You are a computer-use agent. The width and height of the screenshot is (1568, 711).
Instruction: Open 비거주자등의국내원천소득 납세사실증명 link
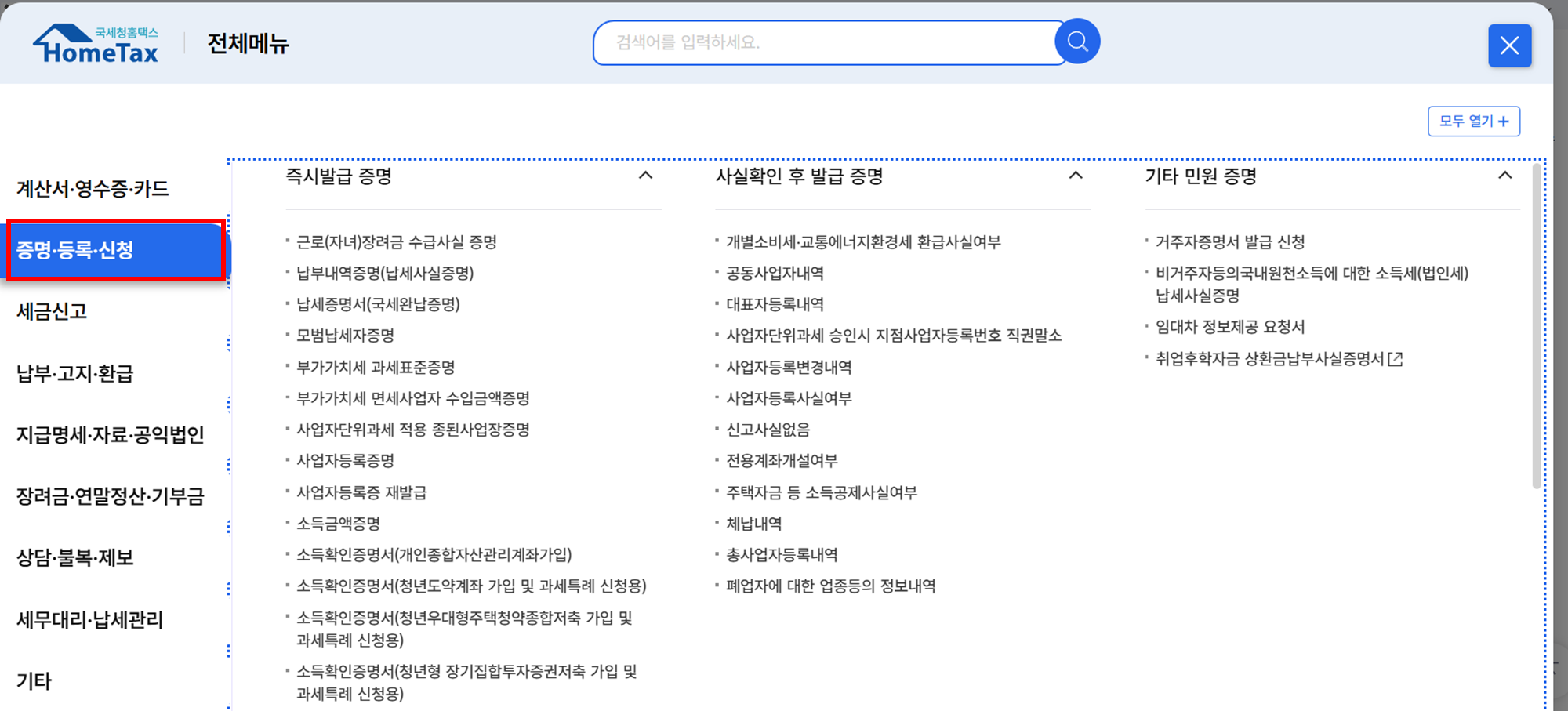1312,285
